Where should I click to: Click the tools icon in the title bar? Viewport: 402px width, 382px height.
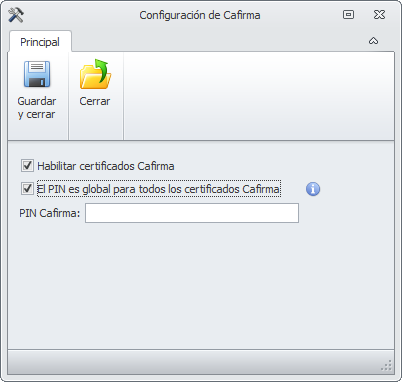tap(16, 15)
